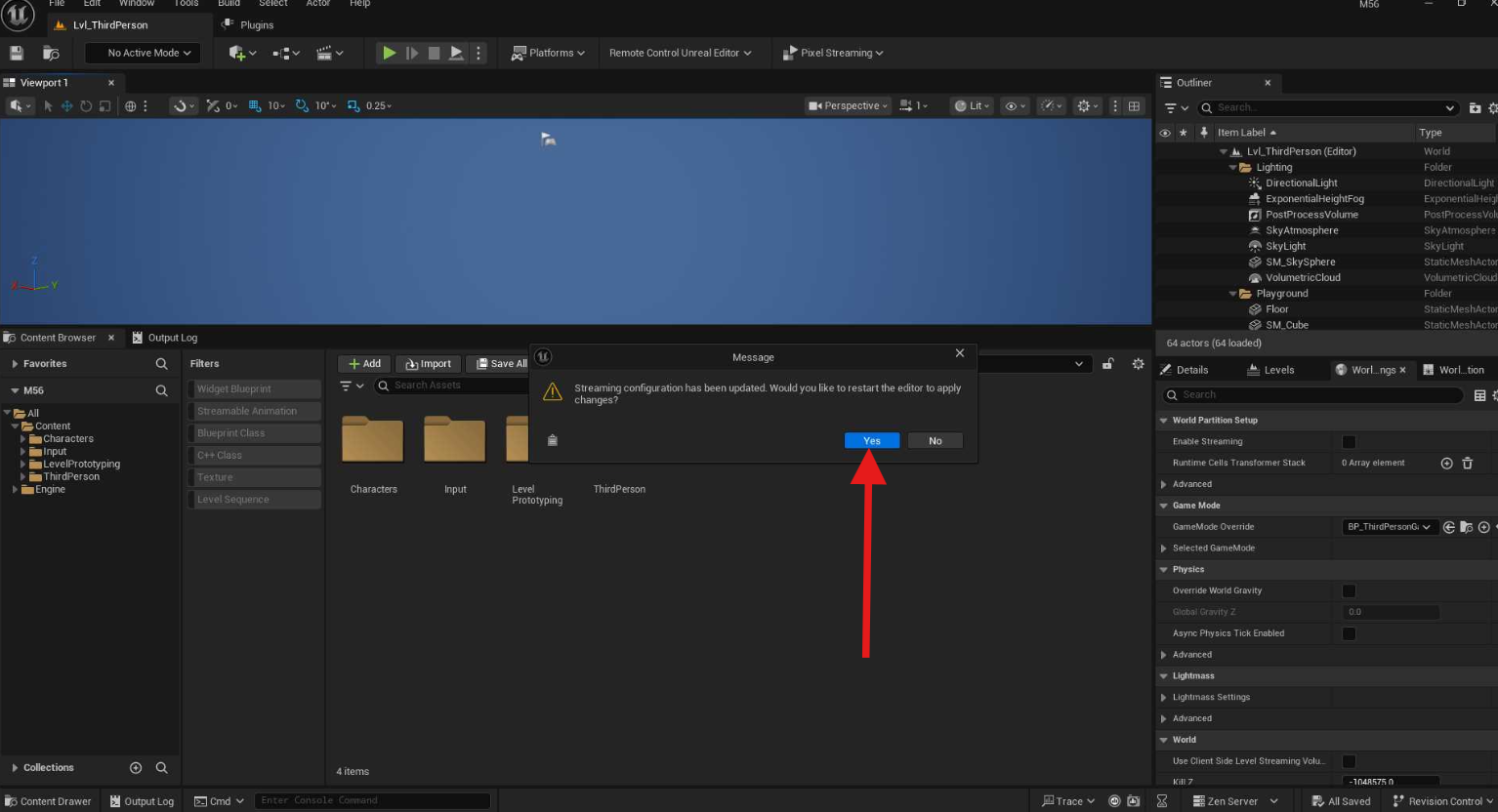
Task: Click the save level icon in toolbar
Action: point(17,53)
